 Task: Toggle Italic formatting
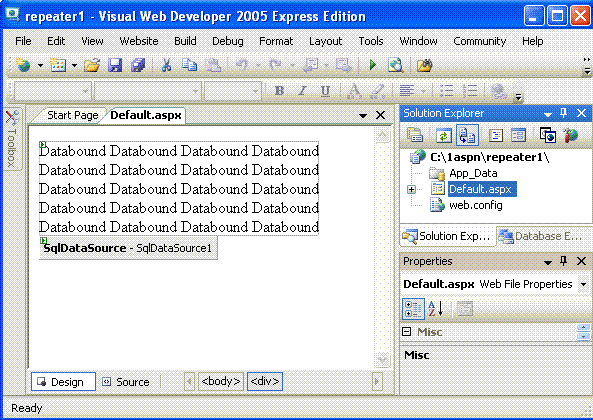tap(302, 91)
